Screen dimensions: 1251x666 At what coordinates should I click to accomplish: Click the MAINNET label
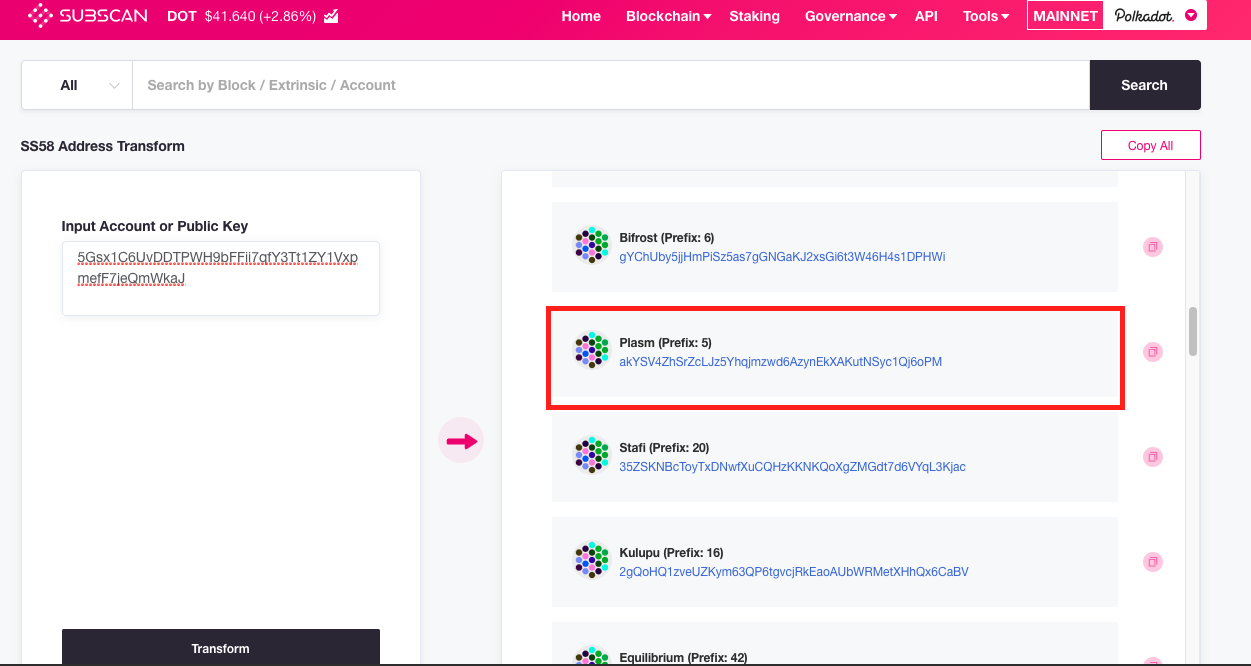pos(1065,16)
